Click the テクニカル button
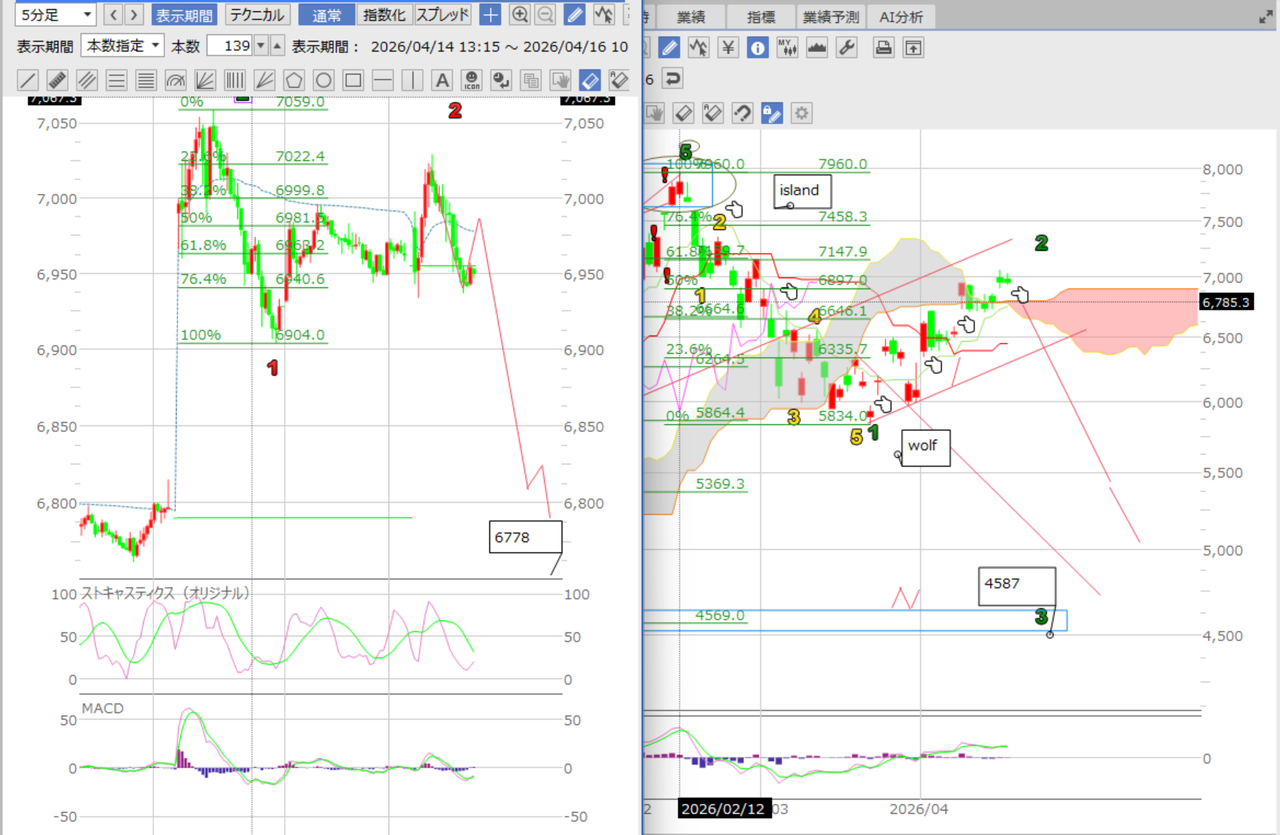The image size is (1280, 835). pyautogui.click(x=257, y=15)
